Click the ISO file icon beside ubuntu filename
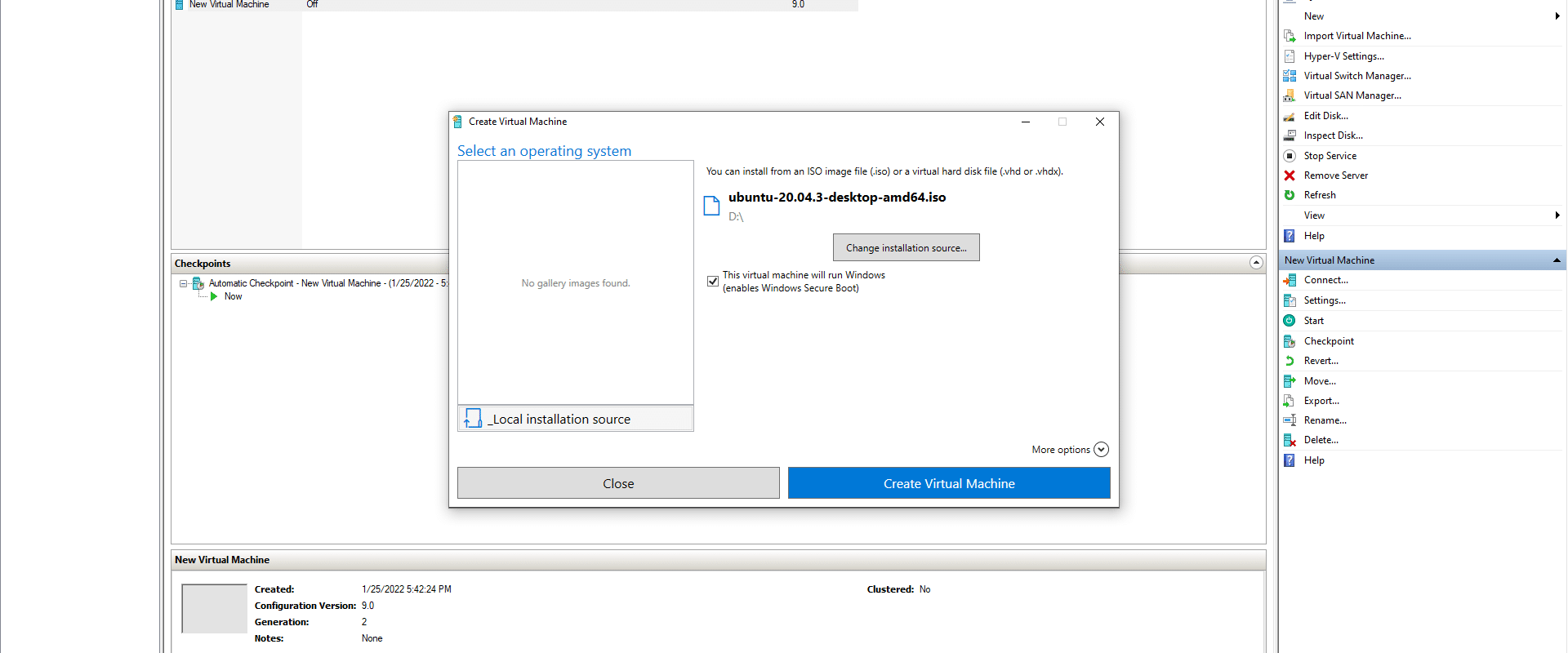 click(712, 206)
